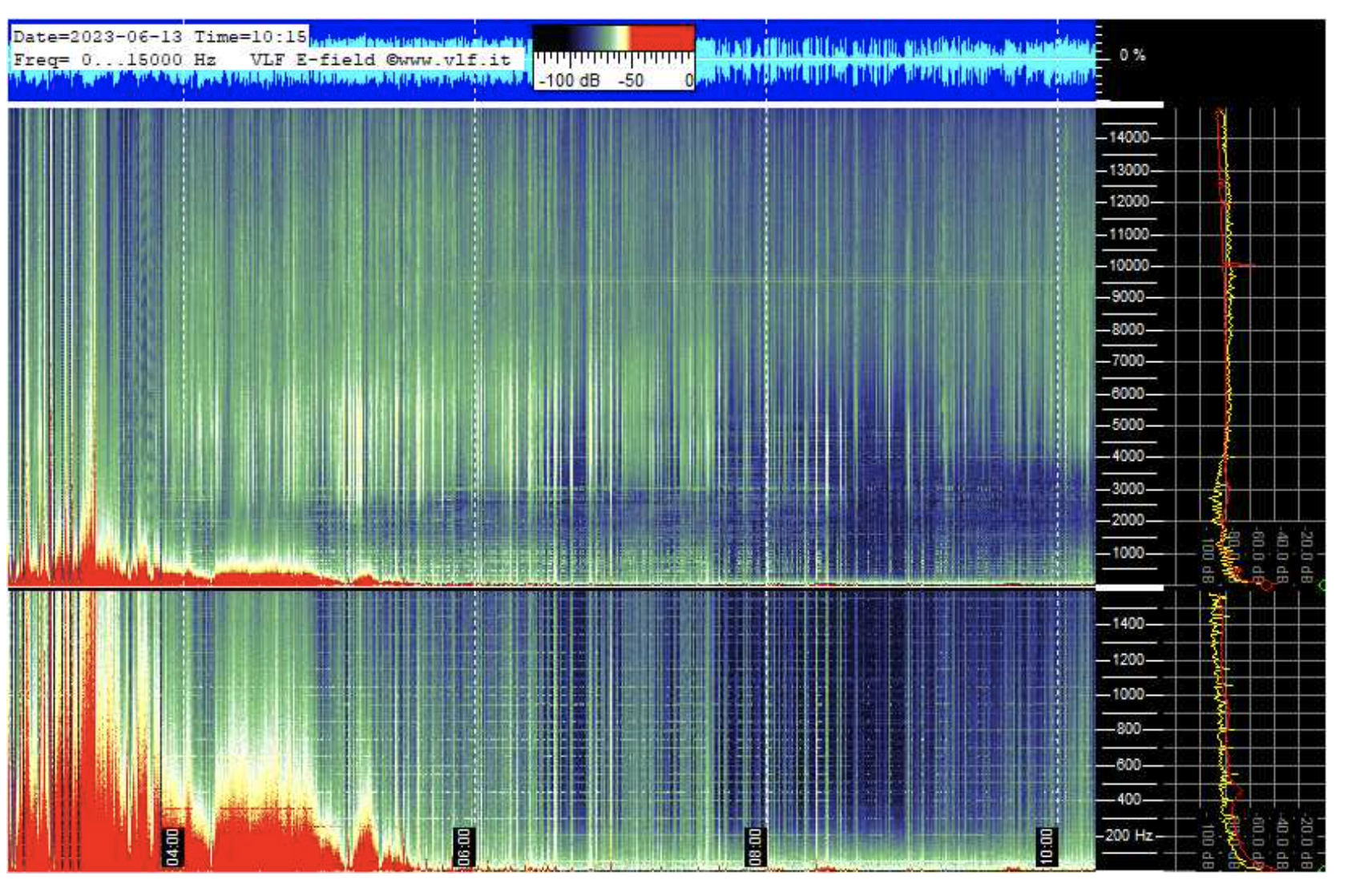Click the 4000 frequency axis label

pos(1128,456)
